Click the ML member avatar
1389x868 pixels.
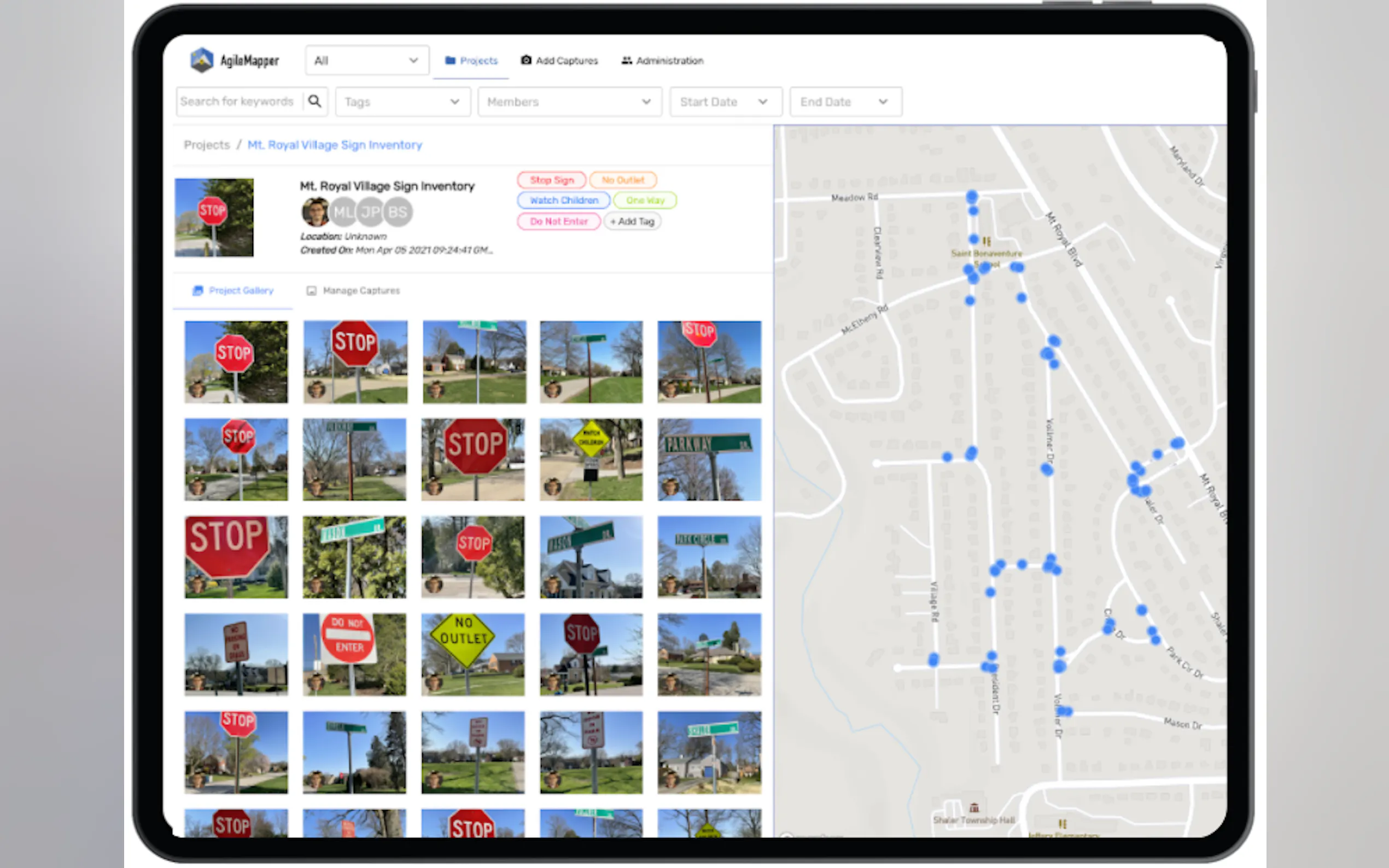343,213
